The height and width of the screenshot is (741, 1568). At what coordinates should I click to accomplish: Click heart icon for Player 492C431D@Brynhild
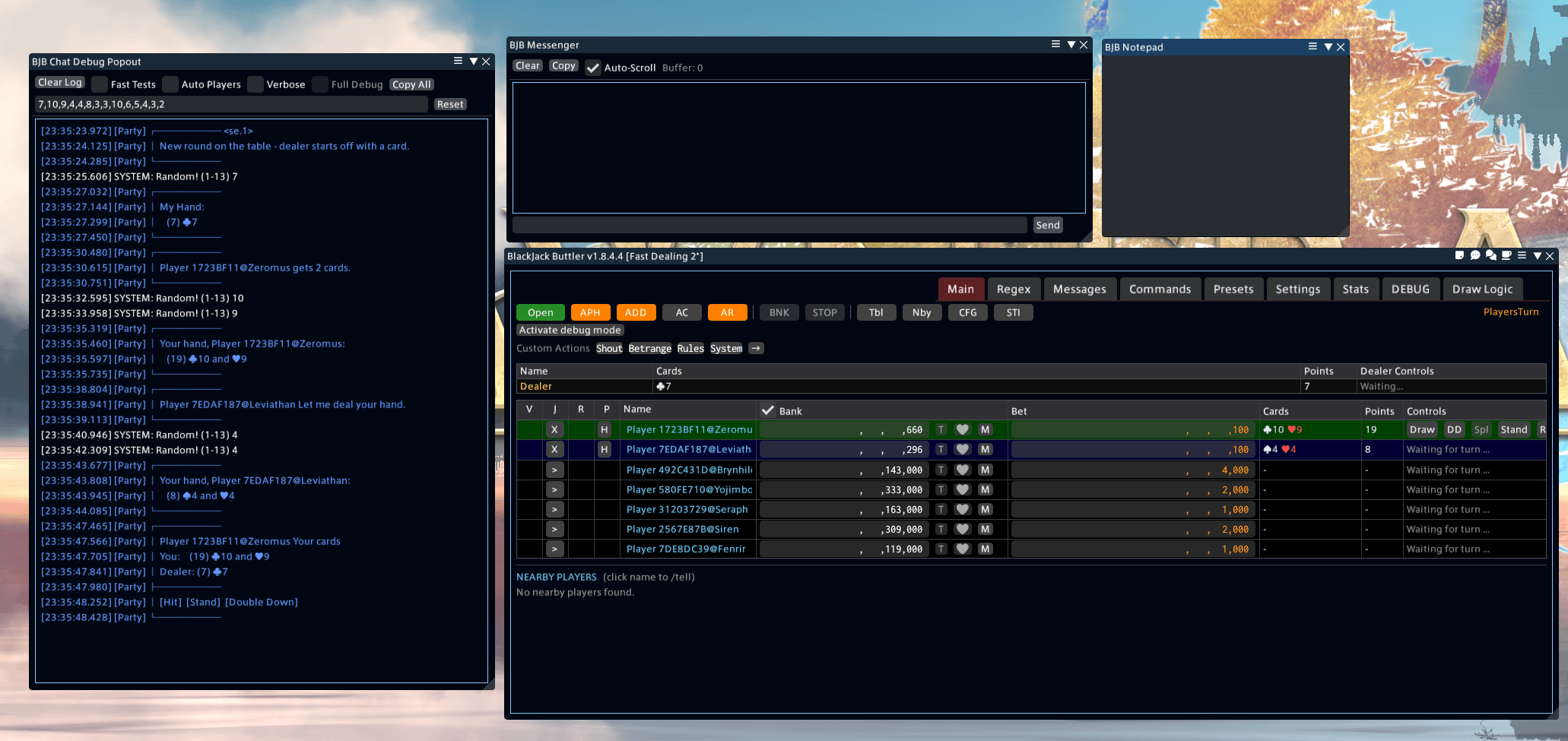[963, 470]
